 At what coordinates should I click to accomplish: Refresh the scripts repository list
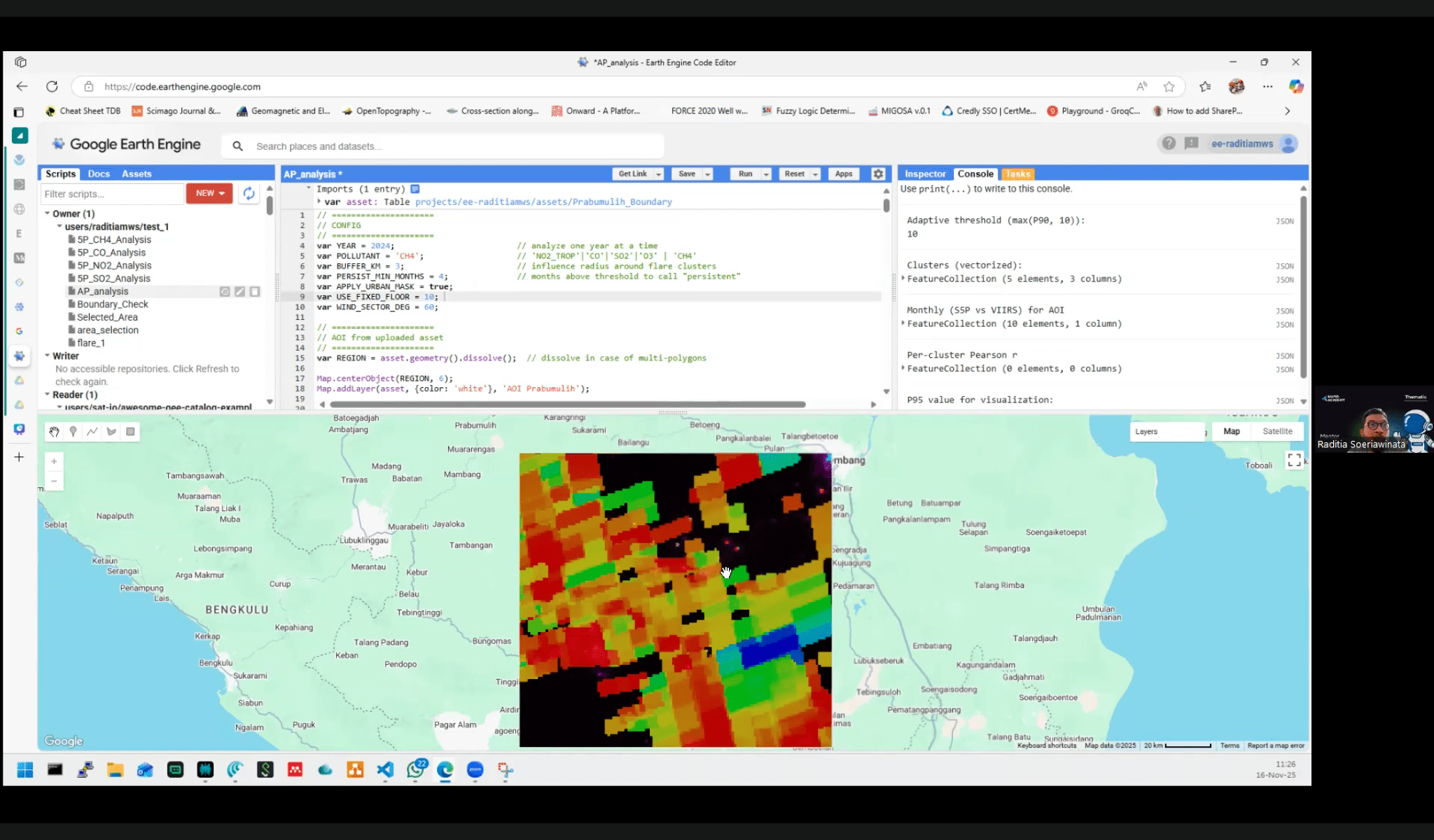pyautogui.click(x=249, y=193)
